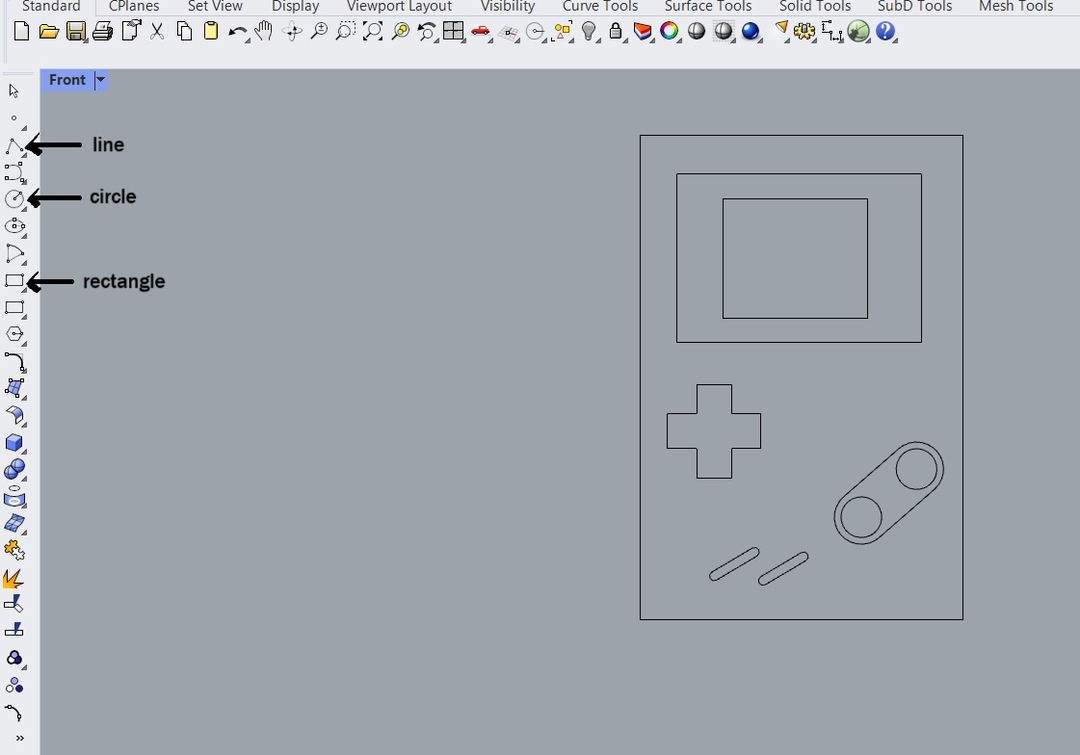Switch to the Surface Tools tab

708,6
